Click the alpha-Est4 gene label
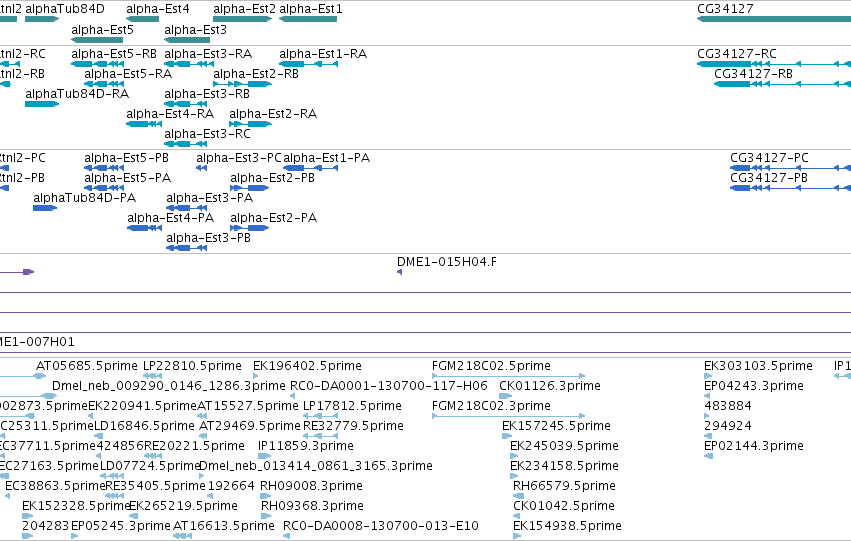 [158, 9]
